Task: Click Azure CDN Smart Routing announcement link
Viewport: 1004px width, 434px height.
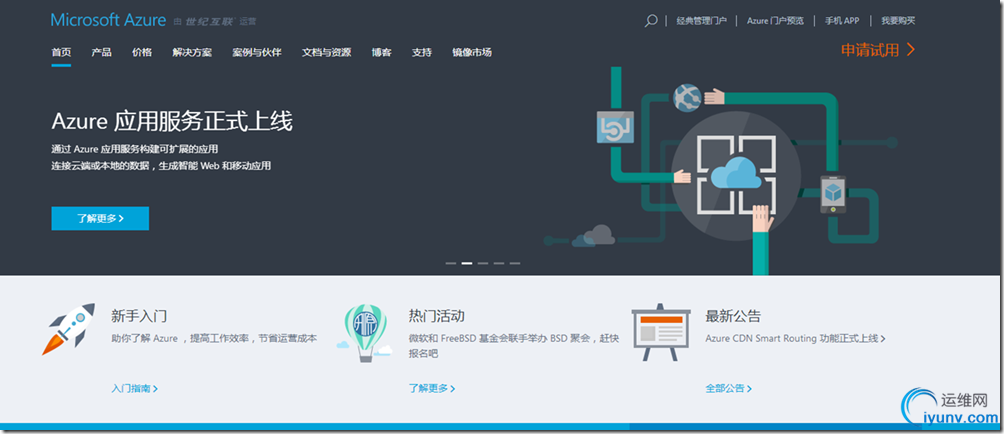Action: [795, 339]
